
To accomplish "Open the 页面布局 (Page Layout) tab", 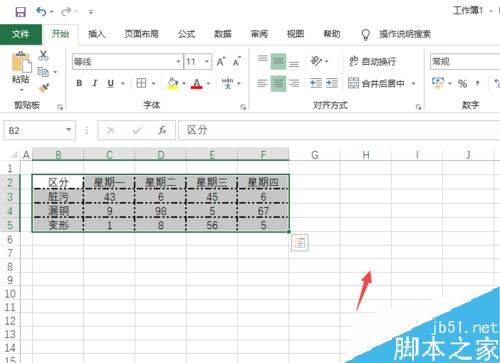I will click(x=141, y=34).
